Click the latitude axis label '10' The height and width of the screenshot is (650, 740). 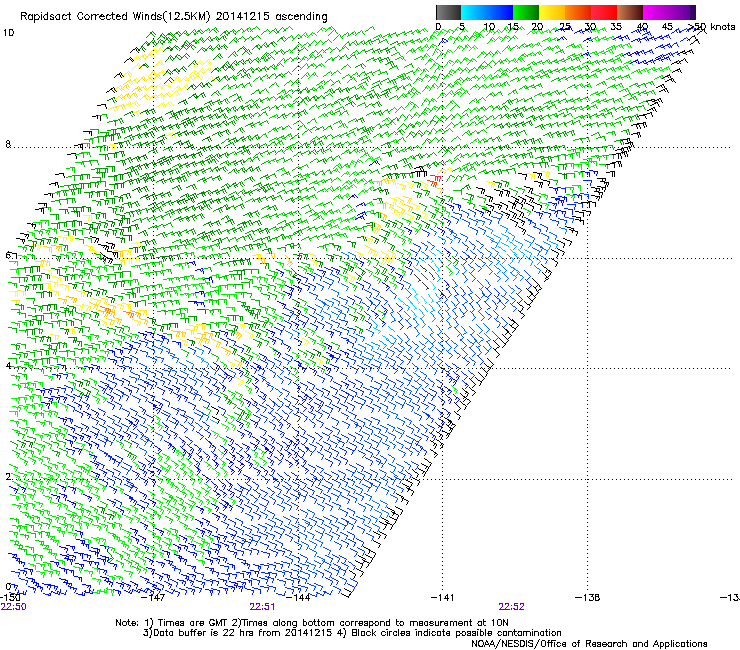coord(8,33)
